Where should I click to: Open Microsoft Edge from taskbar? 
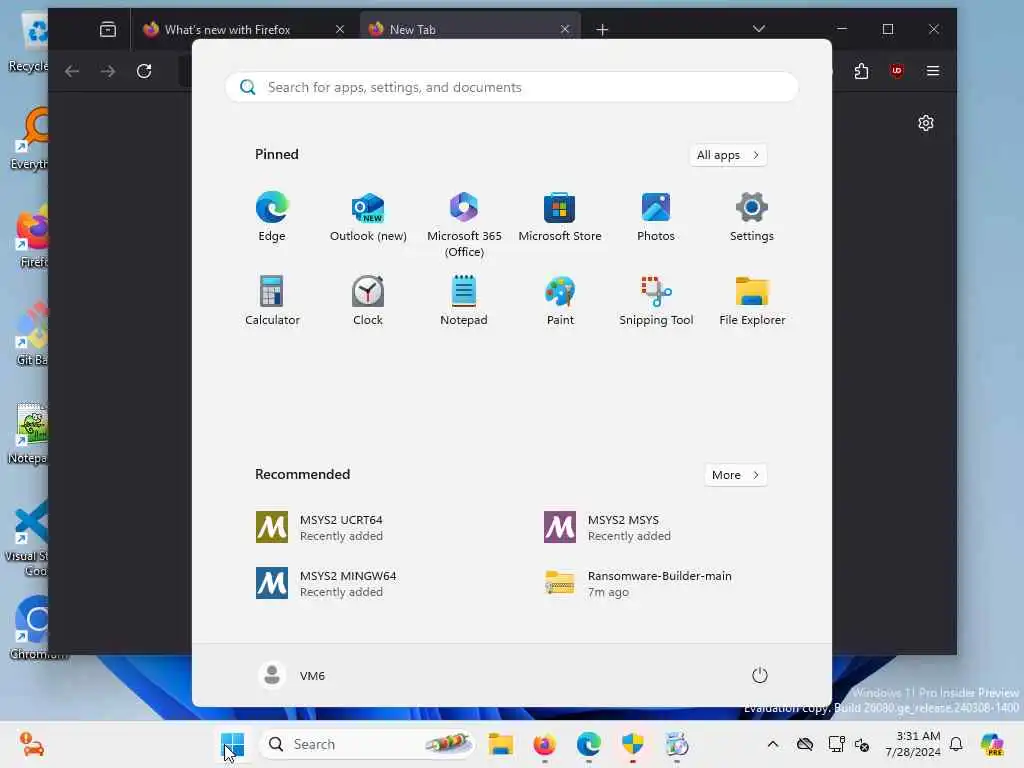[x=588, y=744]
